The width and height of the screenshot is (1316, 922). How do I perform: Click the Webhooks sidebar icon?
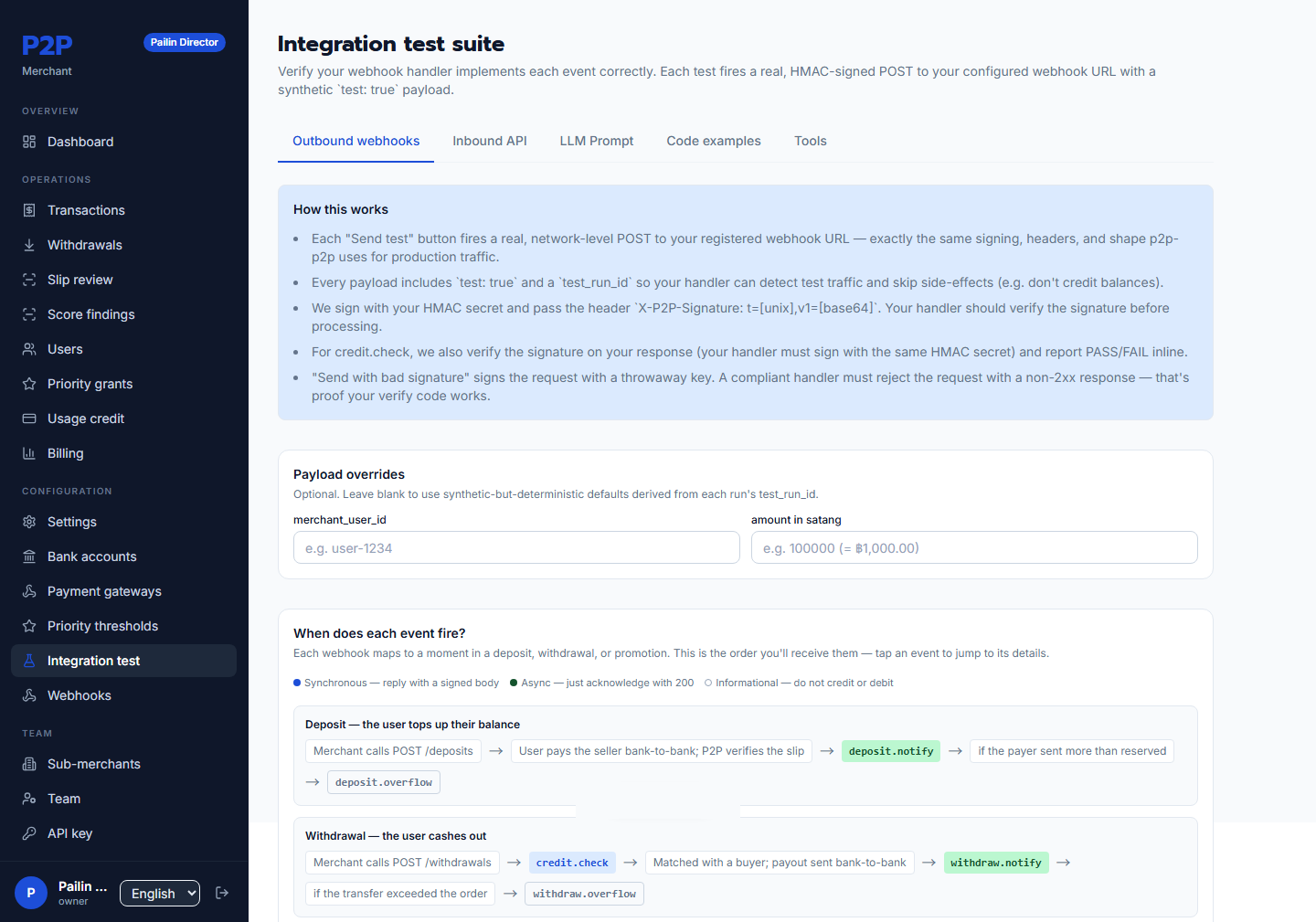29,695
